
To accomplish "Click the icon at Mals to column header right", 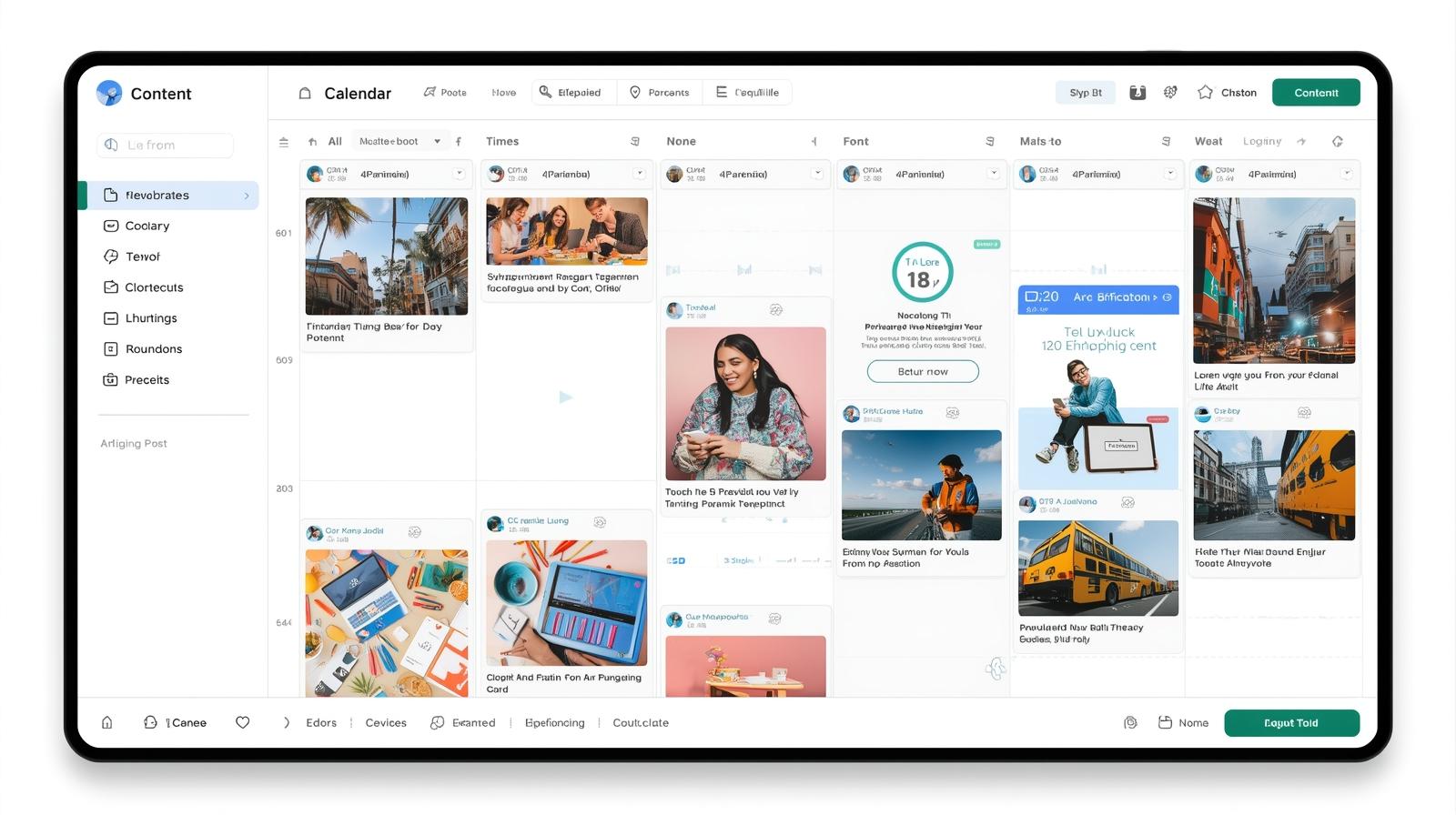I will coord(1166,142).
